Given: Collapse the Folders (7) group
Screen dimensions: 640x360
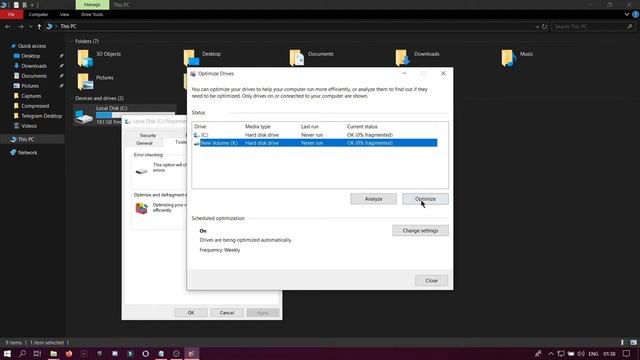Looking at the screenshot, I should pyautogui.click(x=72, y=41).
